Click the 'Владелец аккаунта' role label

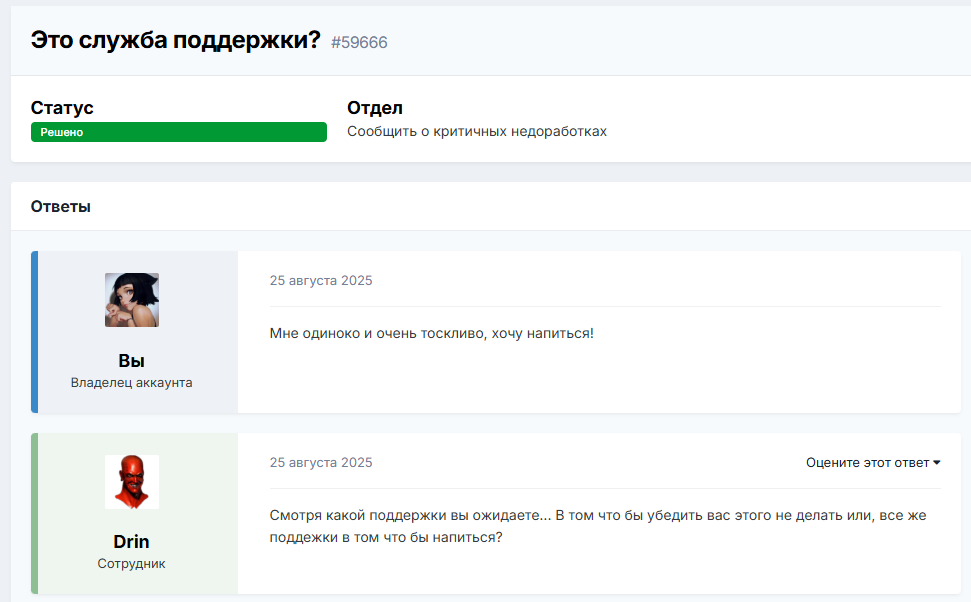tap(131, 383)
